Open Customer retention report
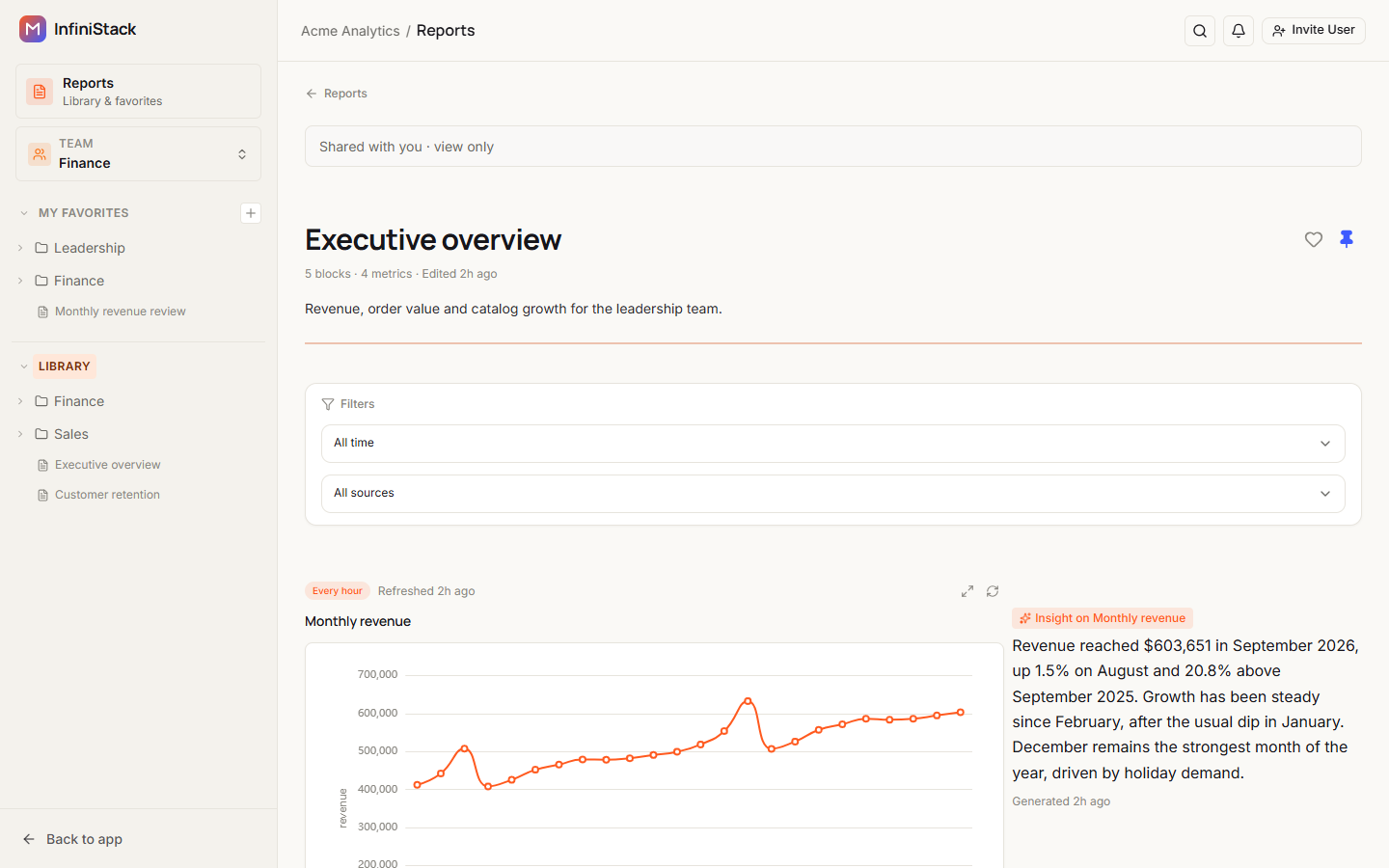Screen dimensions: 1389x868 (x=107, y=495)
